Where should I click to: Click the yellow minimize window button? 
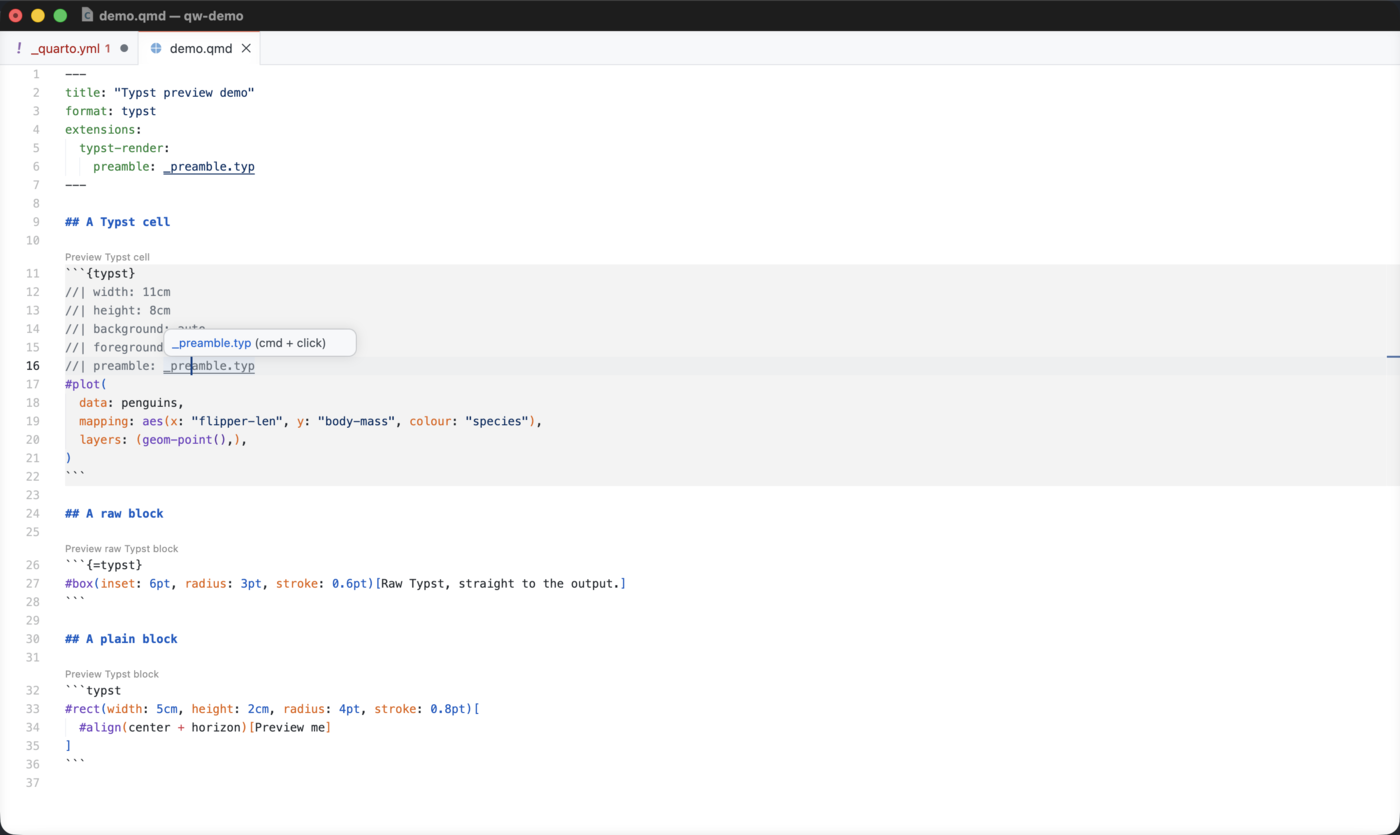38,15
